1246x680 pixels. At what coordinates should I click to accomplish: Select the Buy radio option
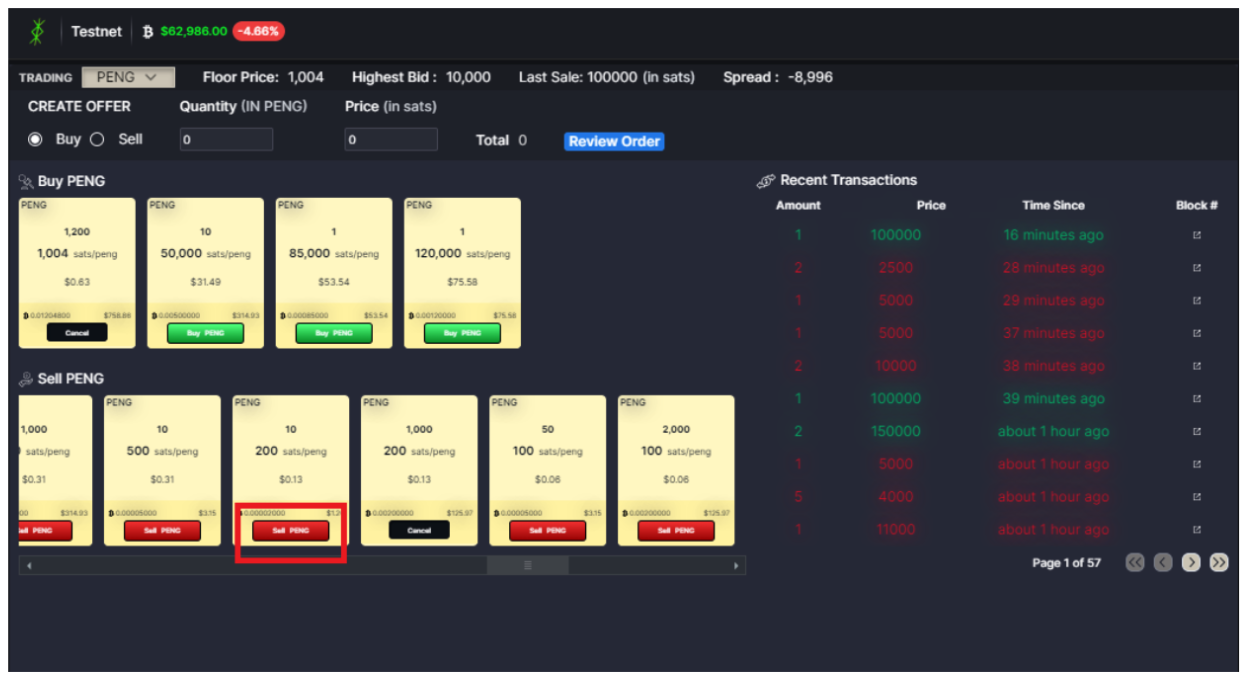point(36,140)
